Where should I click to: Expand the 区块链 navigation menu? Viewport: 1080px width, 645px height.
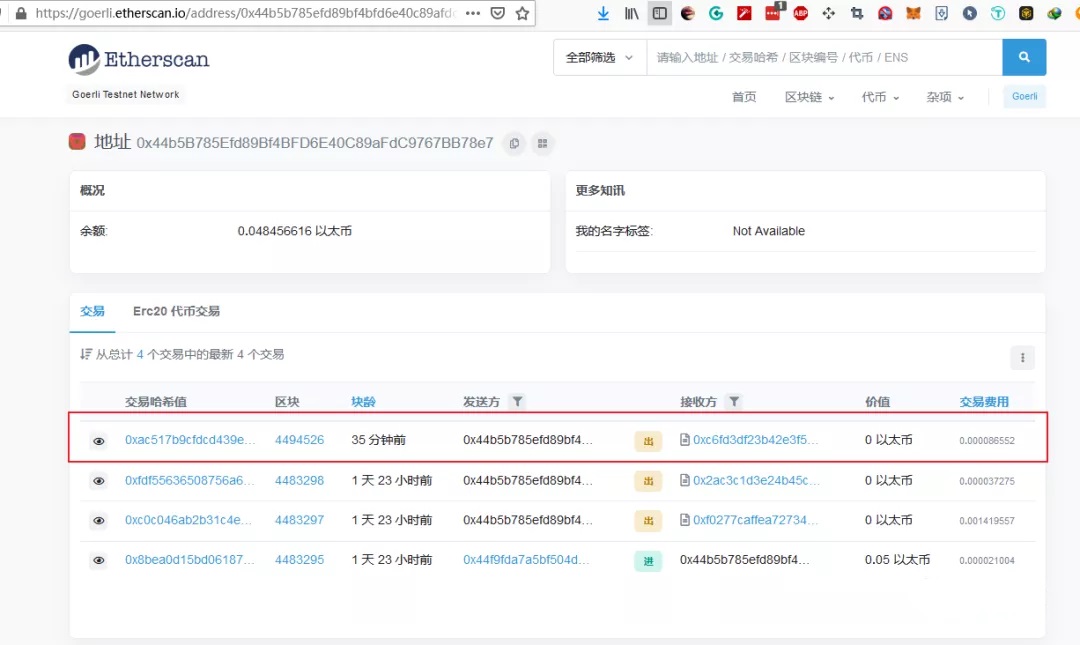click(x=809, y=97)
